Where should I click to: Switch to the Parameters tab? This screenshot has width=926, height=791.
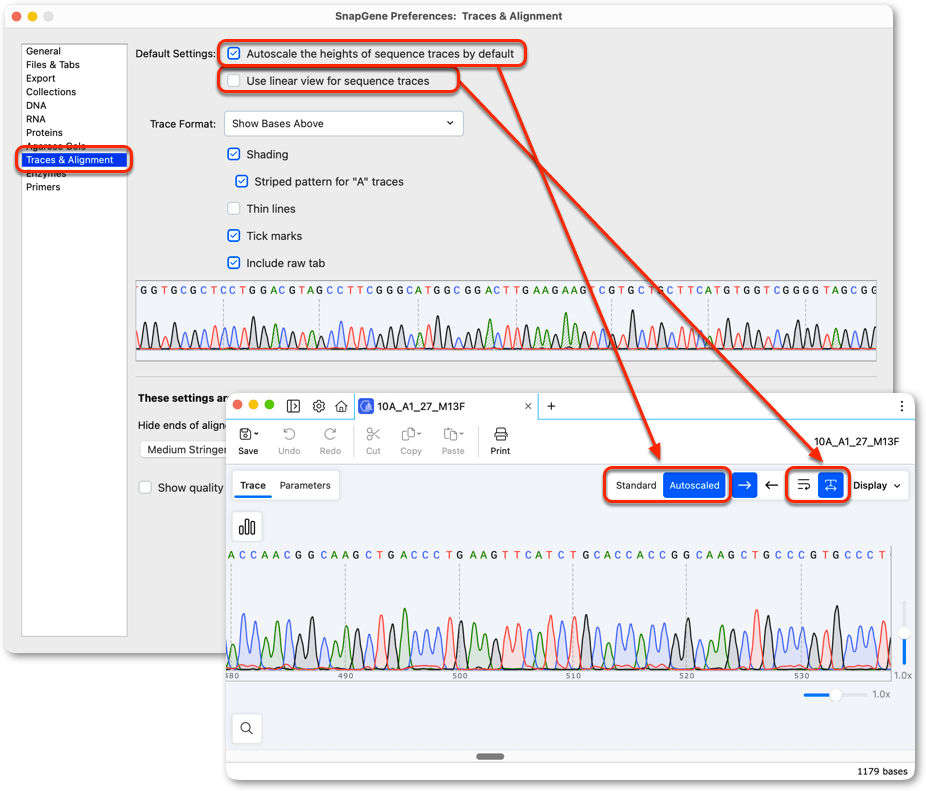click(x=305, y=485)
